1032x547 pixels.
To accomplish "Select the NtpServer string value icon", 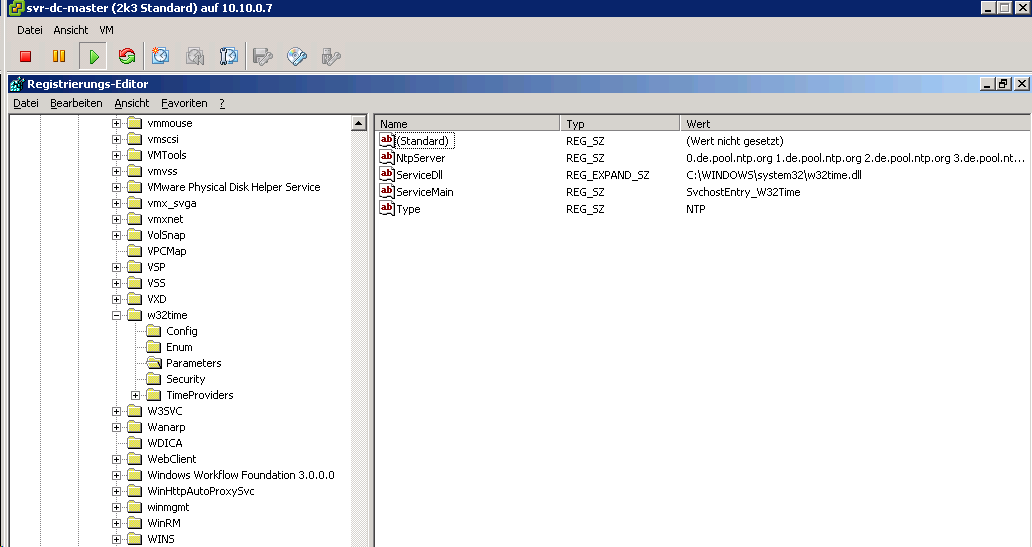I will tap(387, 157).
